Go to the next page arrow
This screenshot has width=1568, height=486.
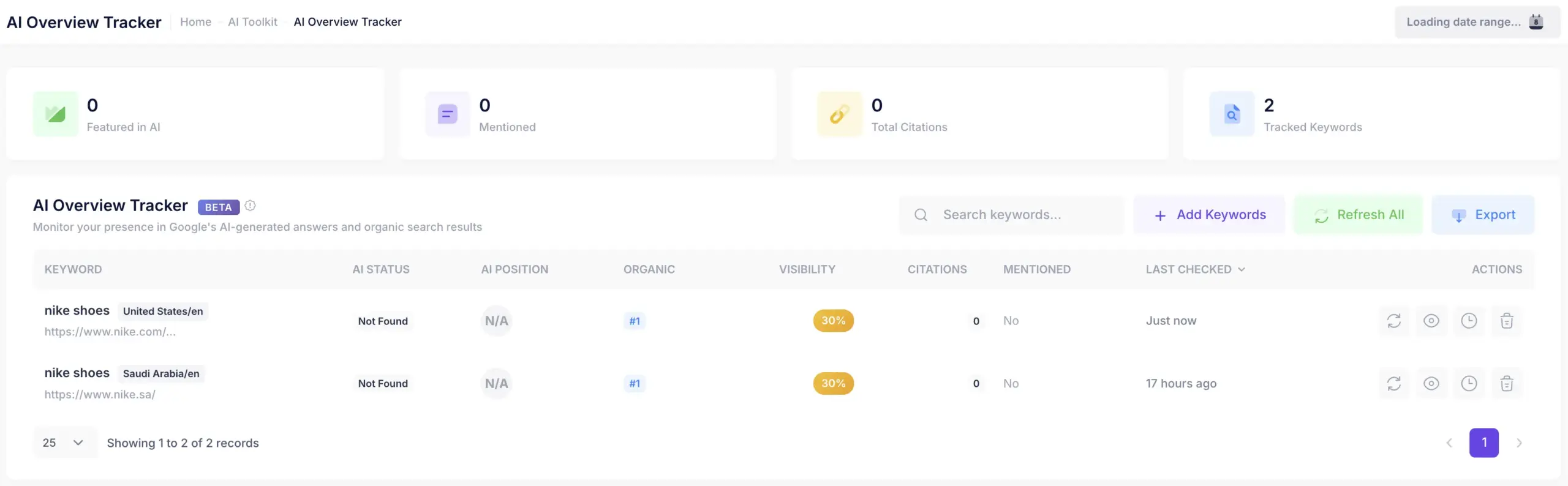click(1519, 443)
